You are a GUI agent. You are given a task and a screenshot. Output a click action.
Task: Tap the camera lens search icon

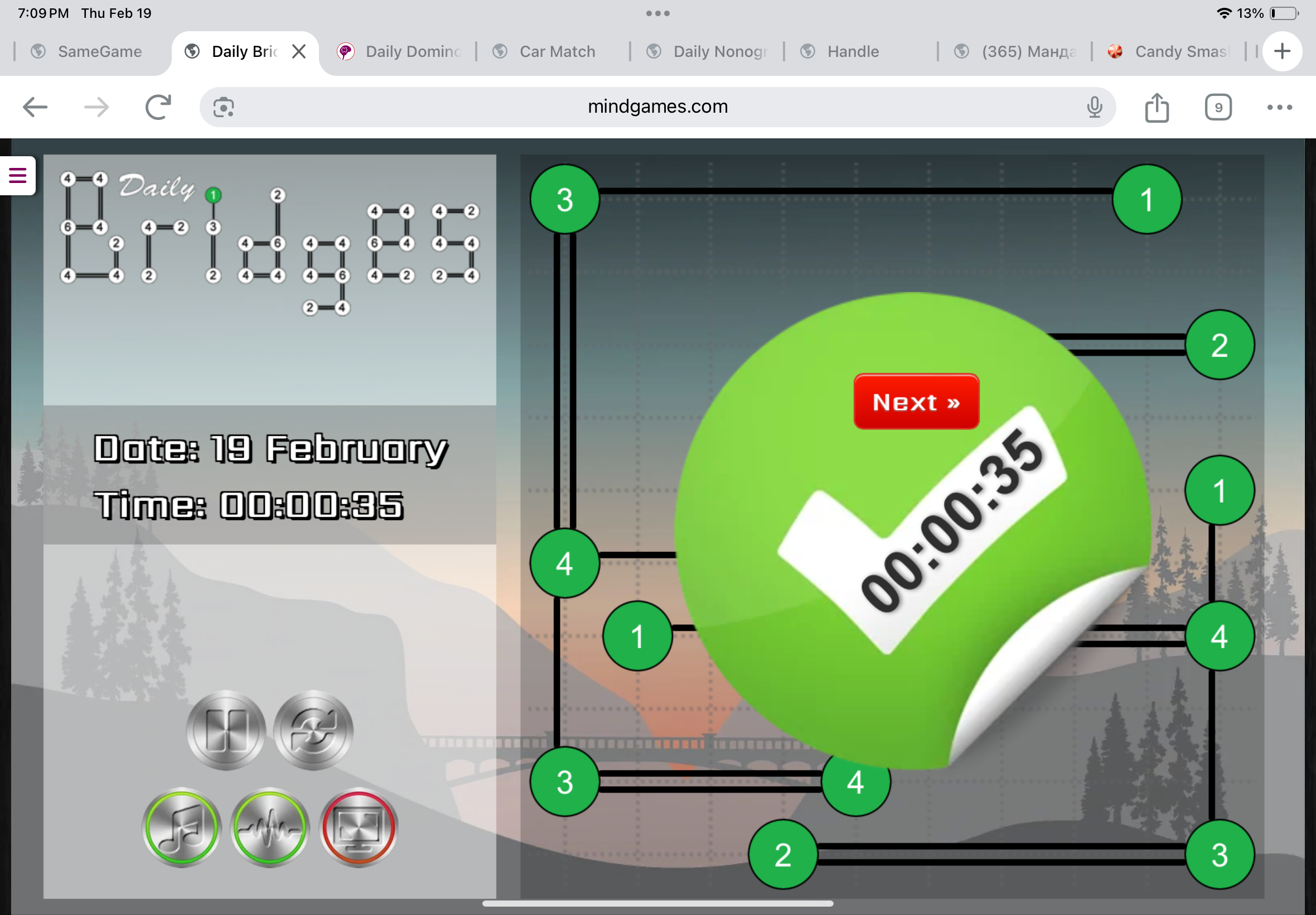click(x=224, y=107)
